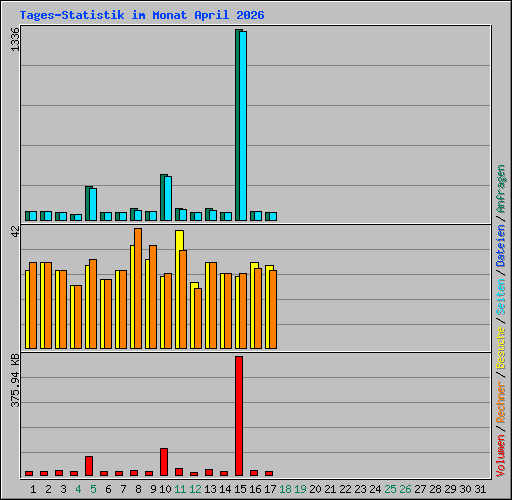Click the '375.94 KB' volume axis label
512x500 pixels.
coord(15,380)
